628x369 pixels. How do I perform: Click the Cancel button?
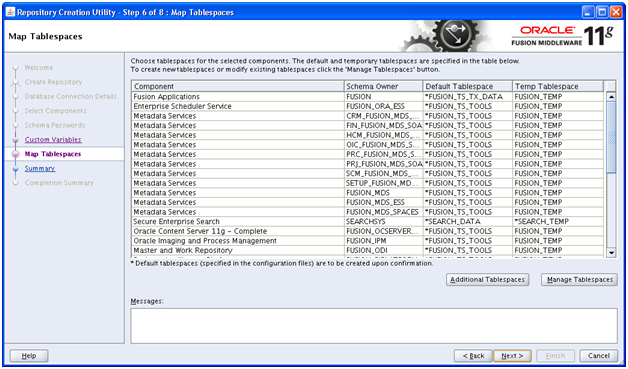point(599,356)
